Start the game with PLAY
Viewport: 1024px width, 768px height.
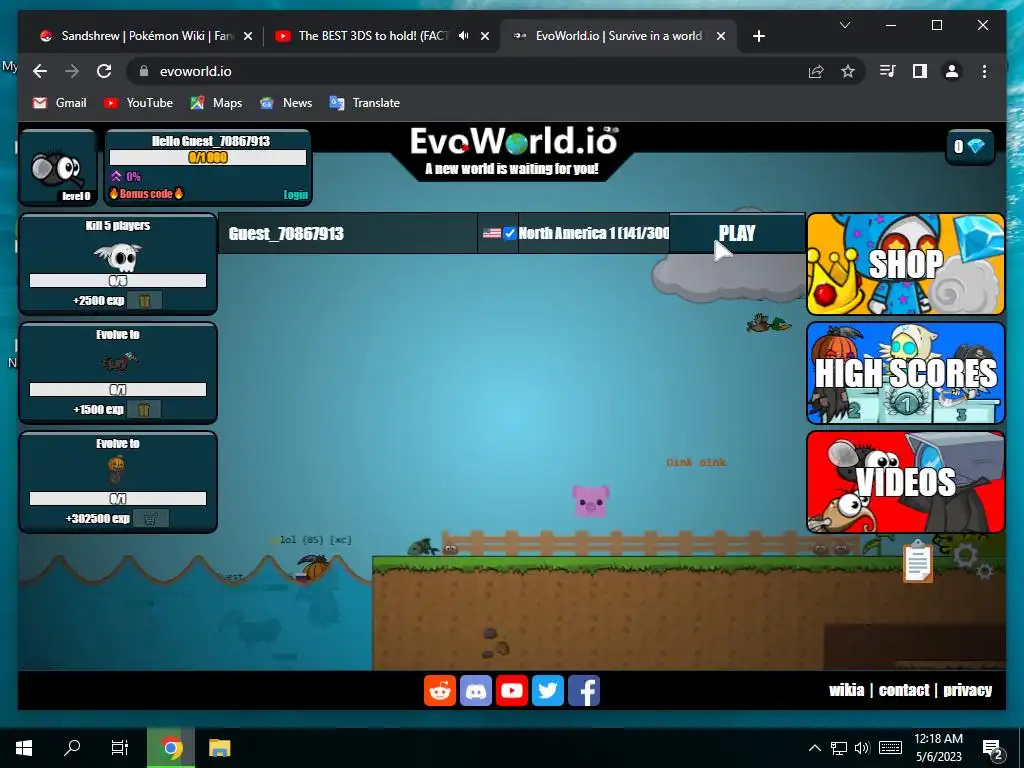737,233
